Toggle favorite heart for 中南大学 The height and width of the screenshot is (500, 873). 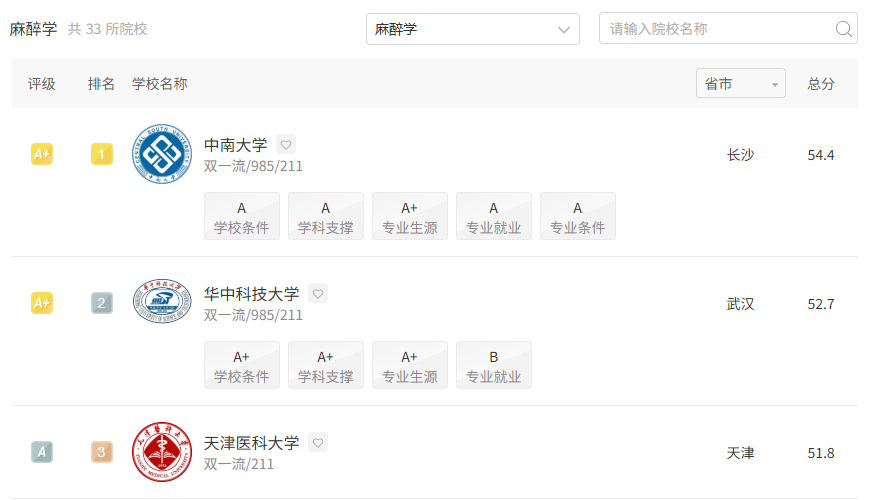click(x=286, y=145)
